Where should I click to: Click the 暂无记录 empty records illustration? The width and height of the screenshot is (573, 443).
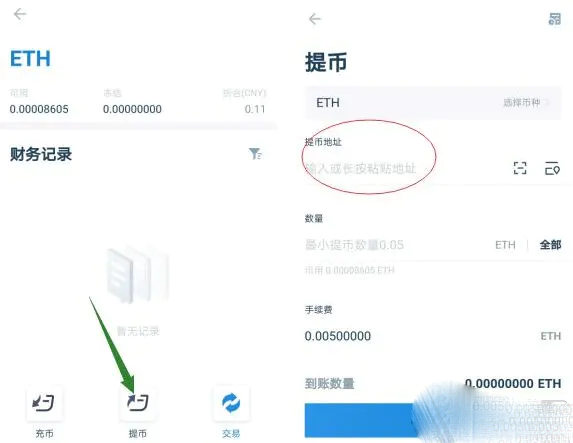138,275
